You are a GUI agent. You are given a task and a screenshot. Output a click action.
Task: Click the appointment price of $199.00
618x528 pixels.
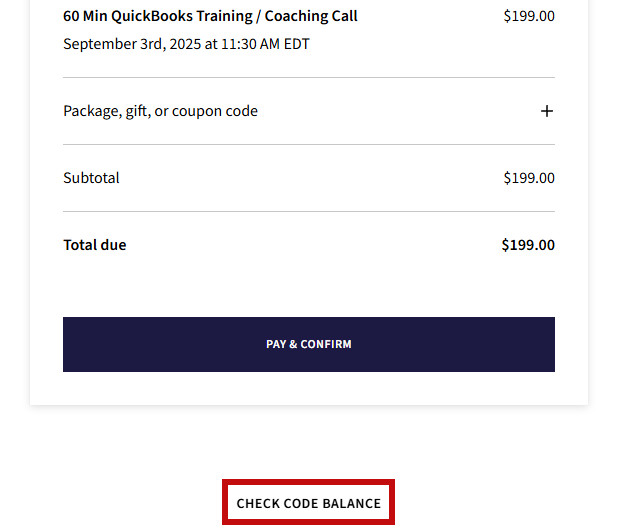(529, 16)
